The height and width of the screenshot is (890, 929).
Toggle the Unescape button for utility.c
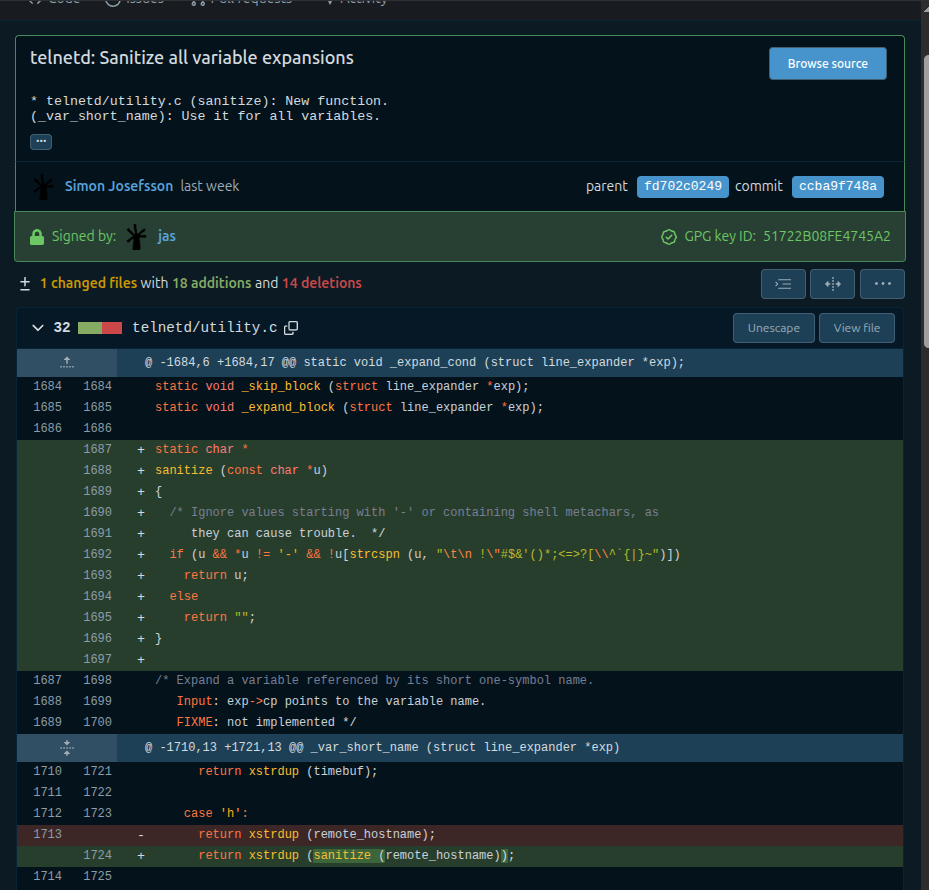coord(773,328)
